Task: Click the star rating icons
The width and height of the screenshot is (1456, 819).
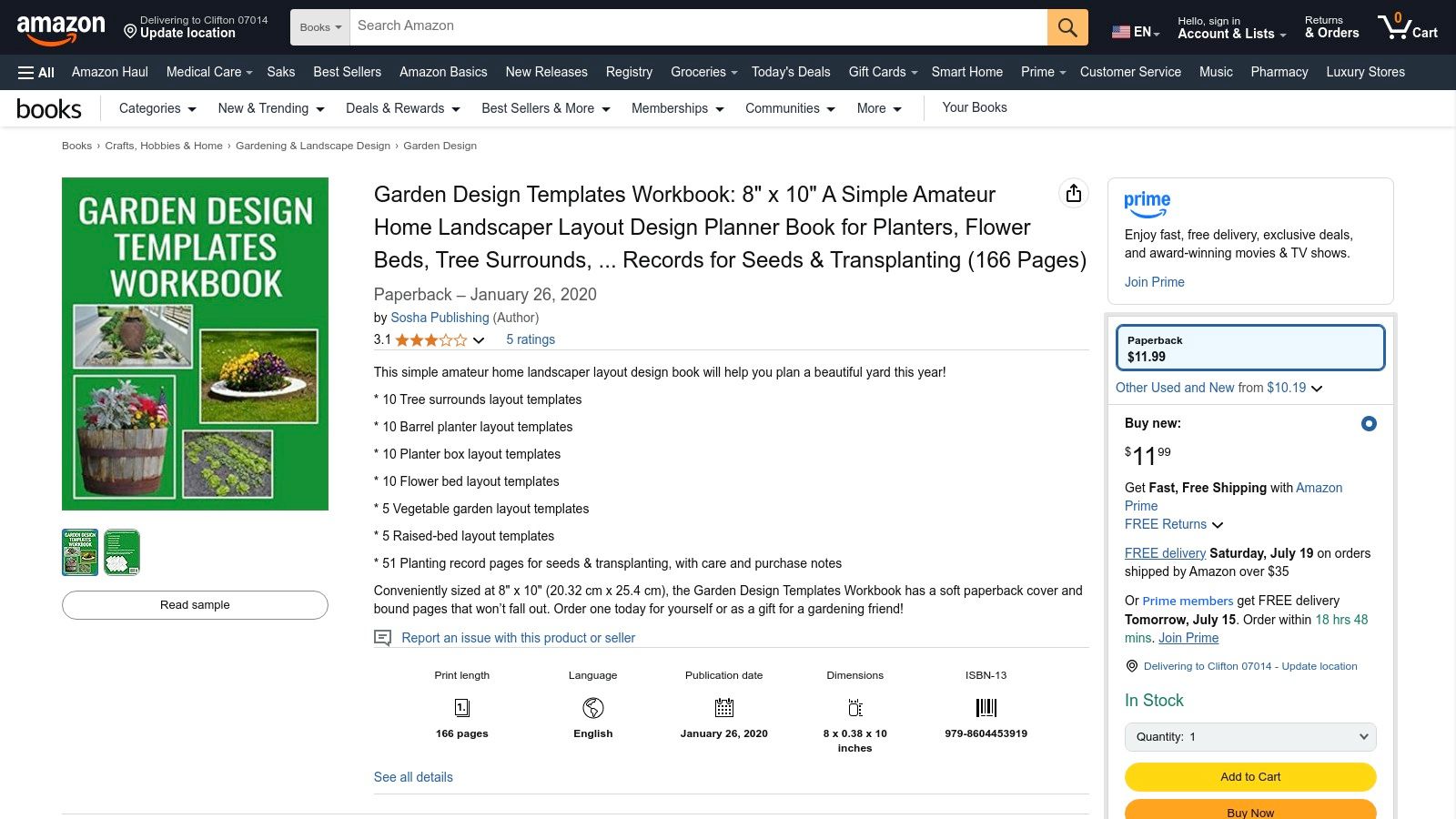Action: tap(431, 340)
